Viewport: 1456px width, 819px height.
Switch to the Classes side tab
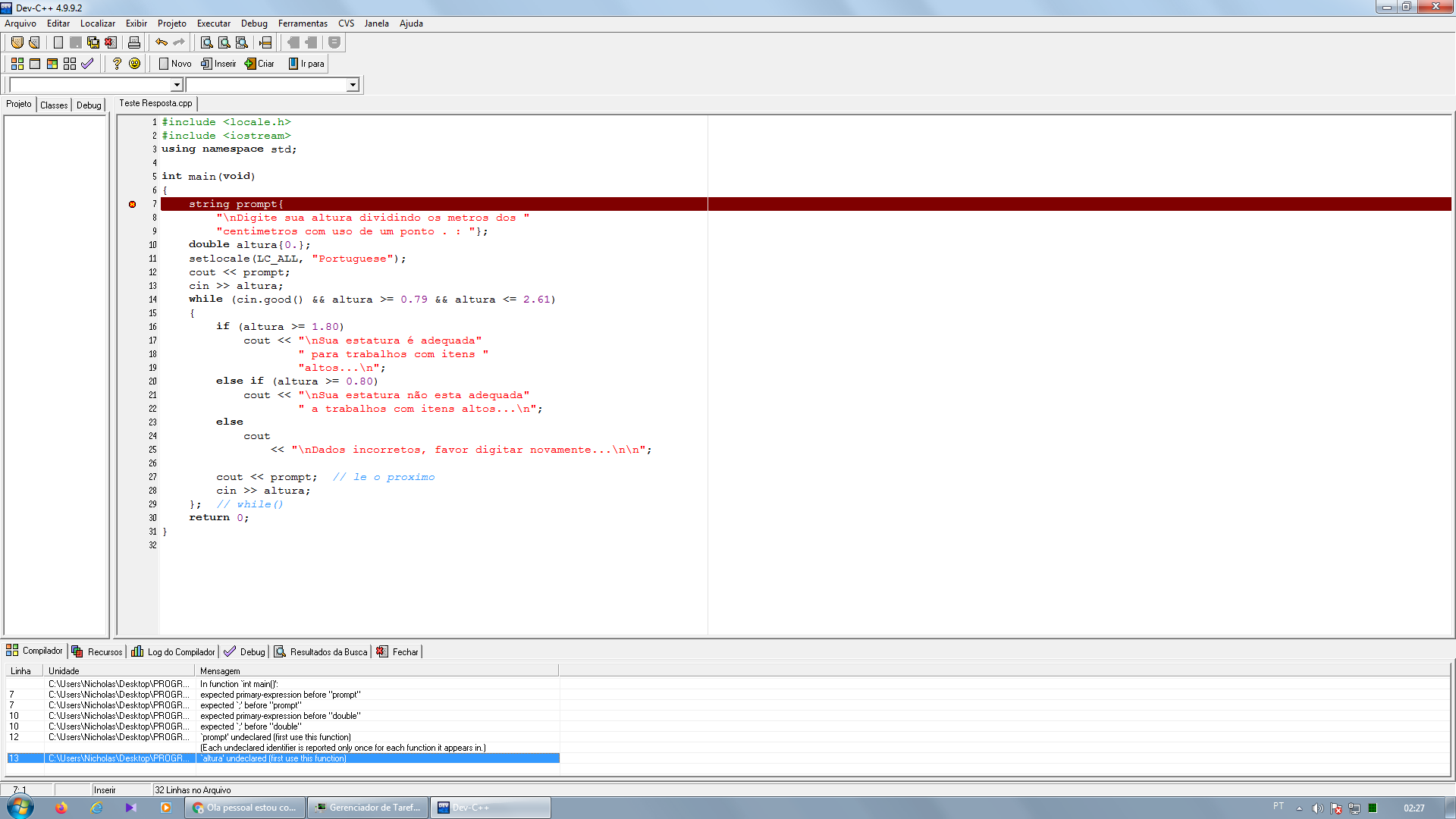54,105
